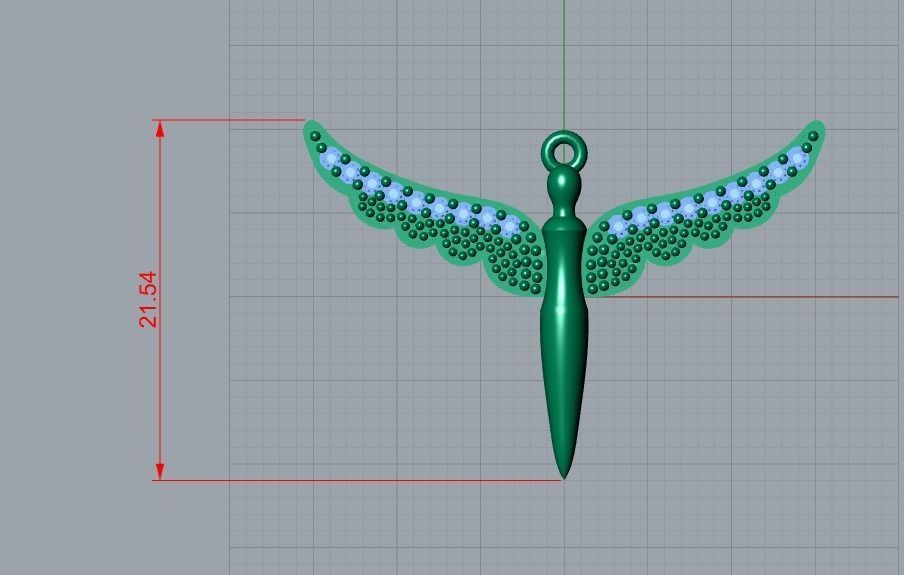Click the 21.54 dimension text

[x=148, y=299]
